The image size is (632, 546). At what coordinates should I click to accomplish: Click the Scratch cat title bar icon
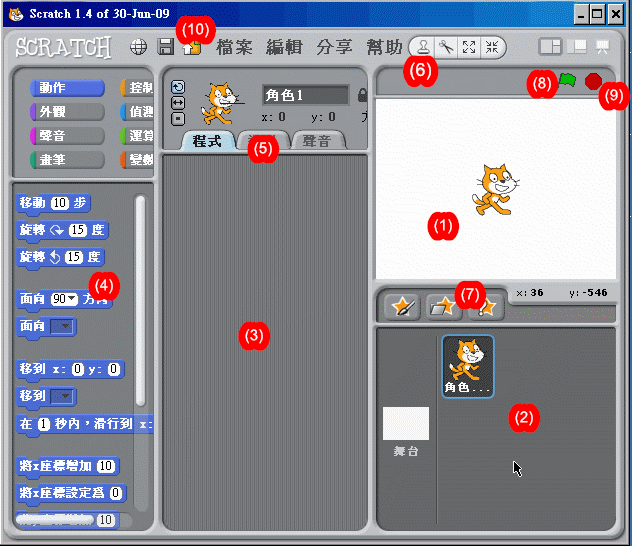click(16, 14)
